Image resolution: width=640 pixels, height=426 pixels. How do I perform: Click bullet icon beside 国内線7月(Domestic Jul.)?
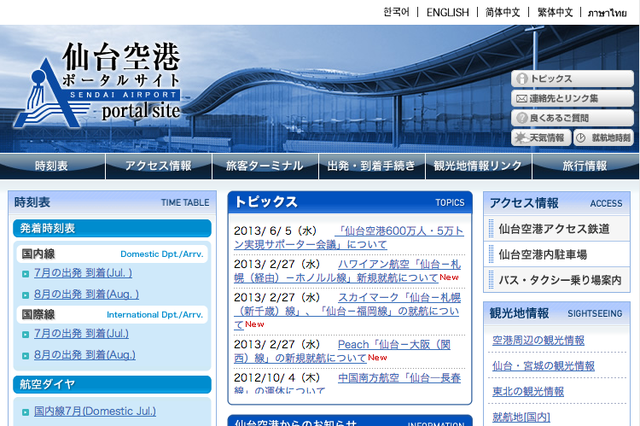click(x=25, y=412)
